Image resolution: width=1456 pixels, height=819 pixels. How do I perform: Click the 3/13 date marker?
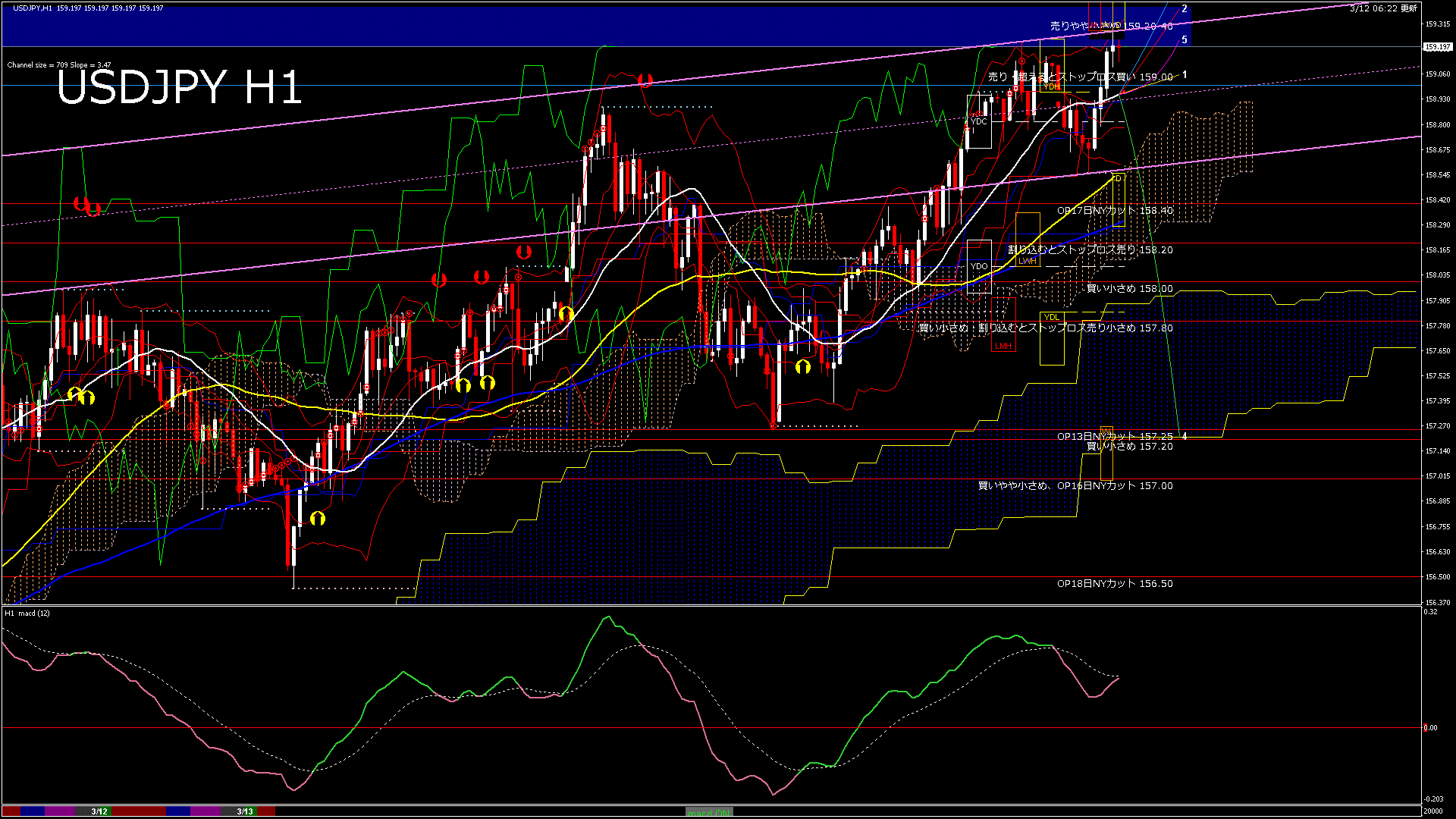tap(244, 811)
